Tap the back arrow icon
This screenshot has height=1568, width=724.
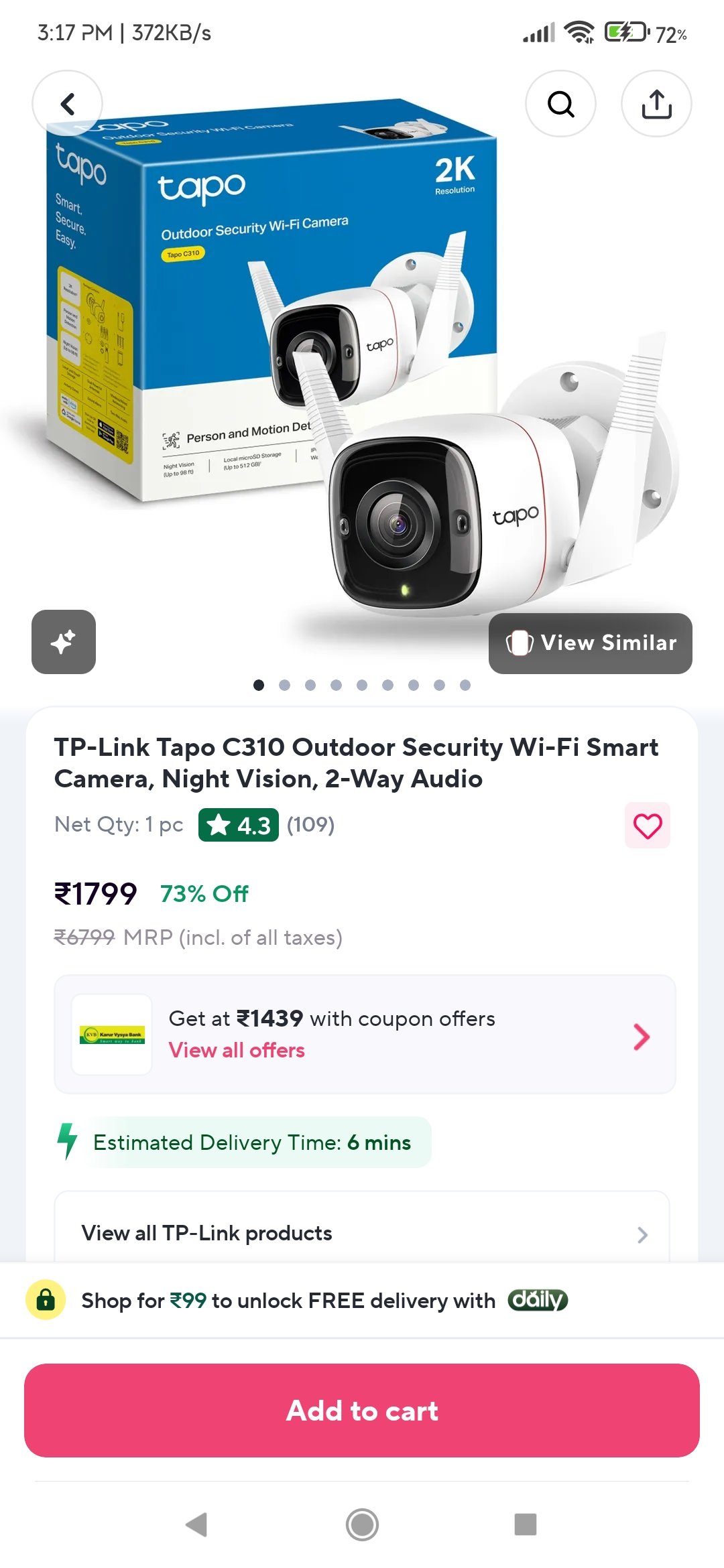(67, 104)
